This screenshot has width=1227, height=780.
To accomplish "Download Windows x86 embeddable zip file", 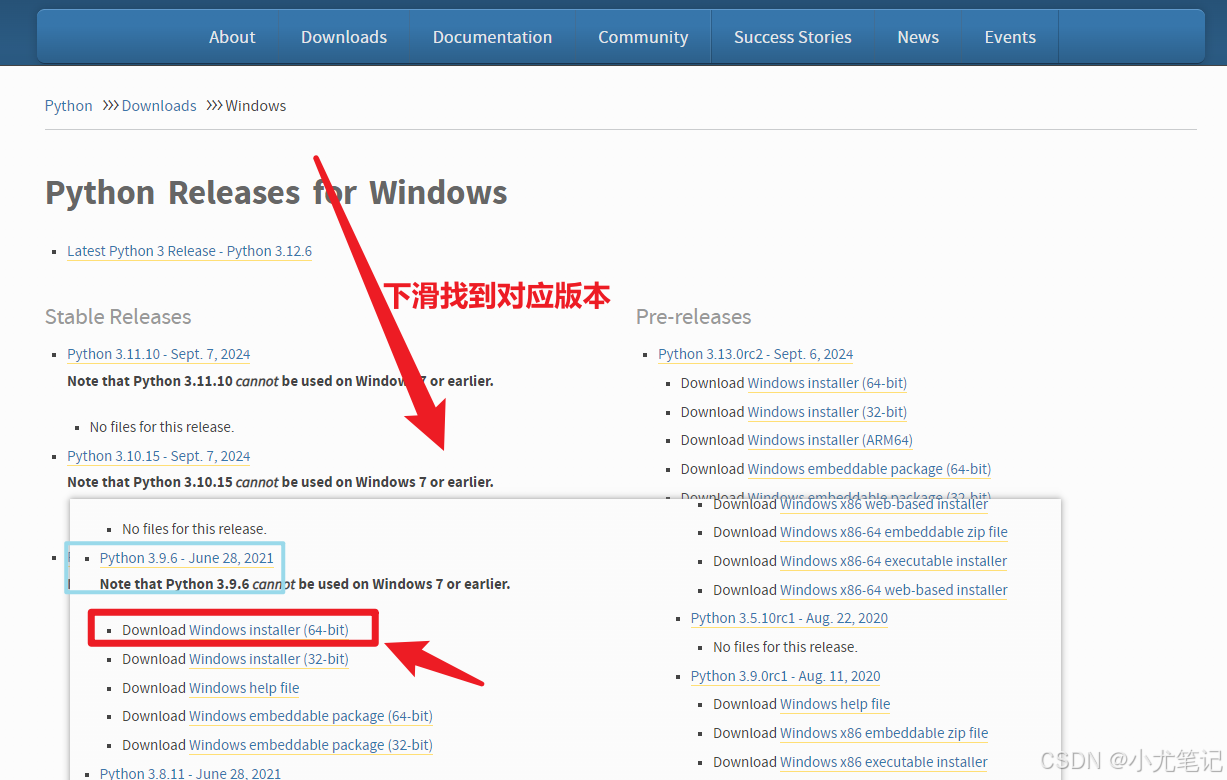I will [x=884, y=733].
